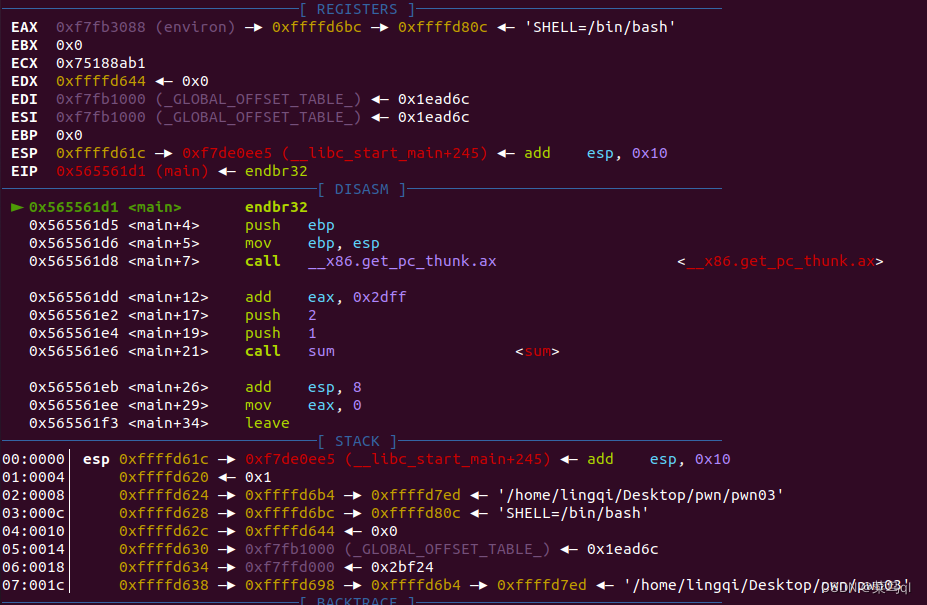The image size is (927, 605).
Task: Click the add eax, 0x2dff instruction
Action: [x=326, y=297]
